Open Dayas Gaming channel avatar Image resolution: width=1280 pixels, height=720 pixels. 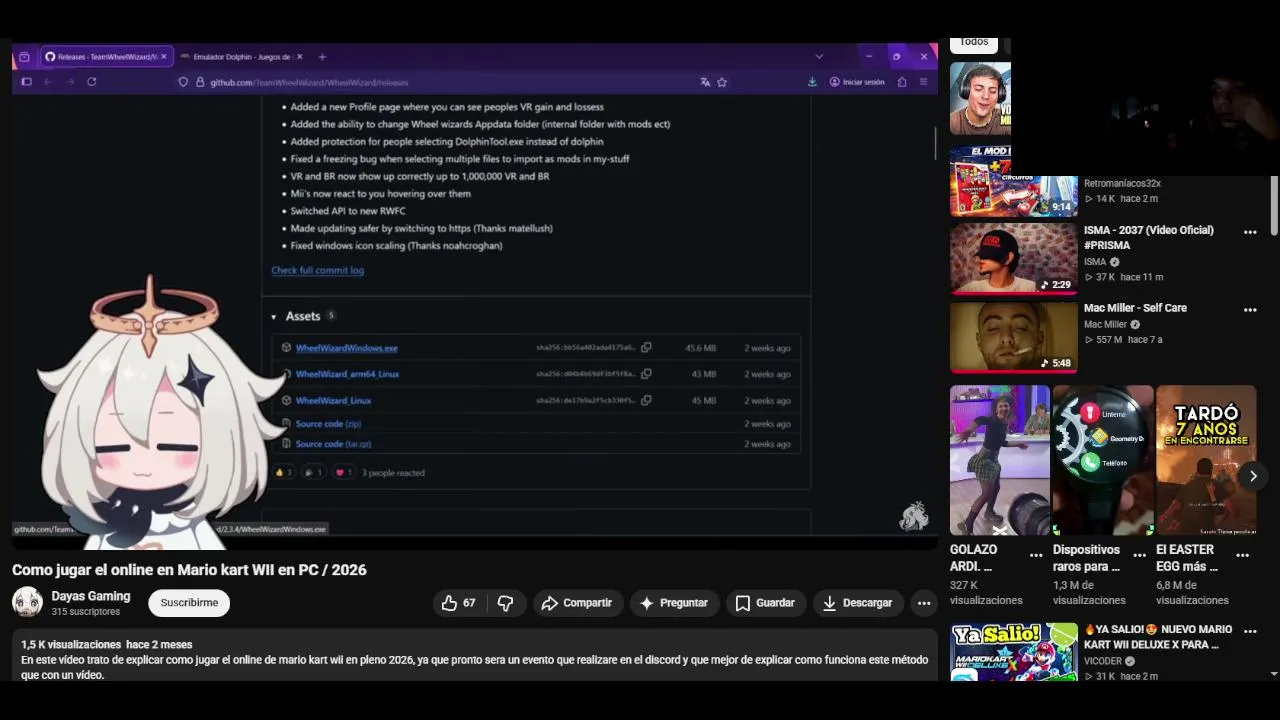(x=27, y=603)
